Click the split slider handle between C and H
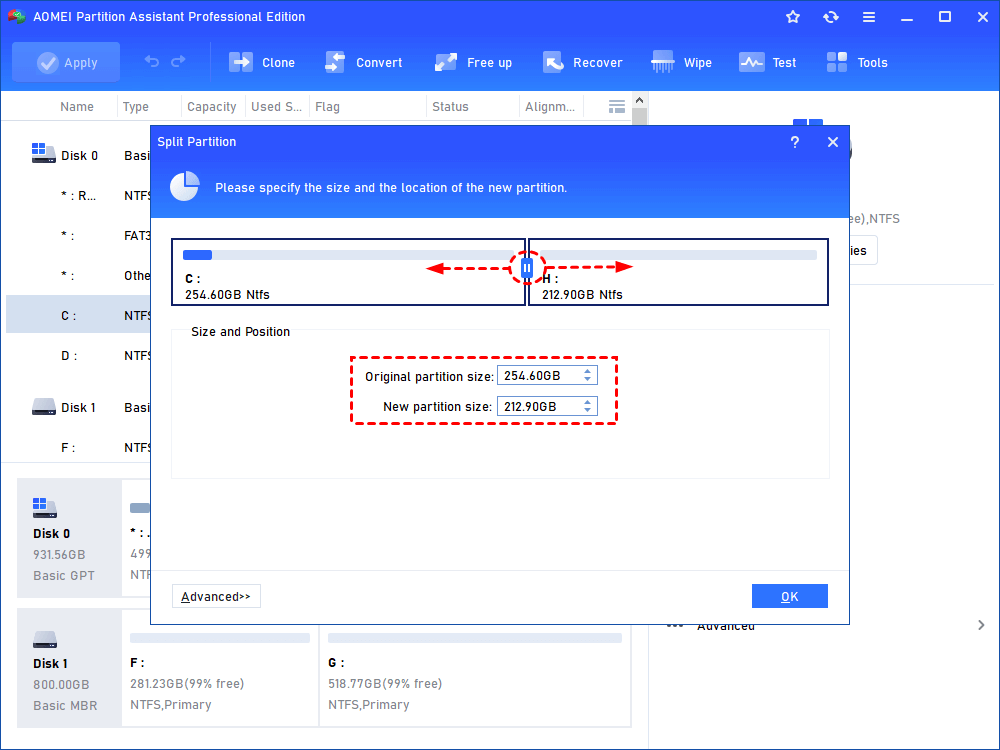This screenshot has height=750, width=1000. click(527, 268)
